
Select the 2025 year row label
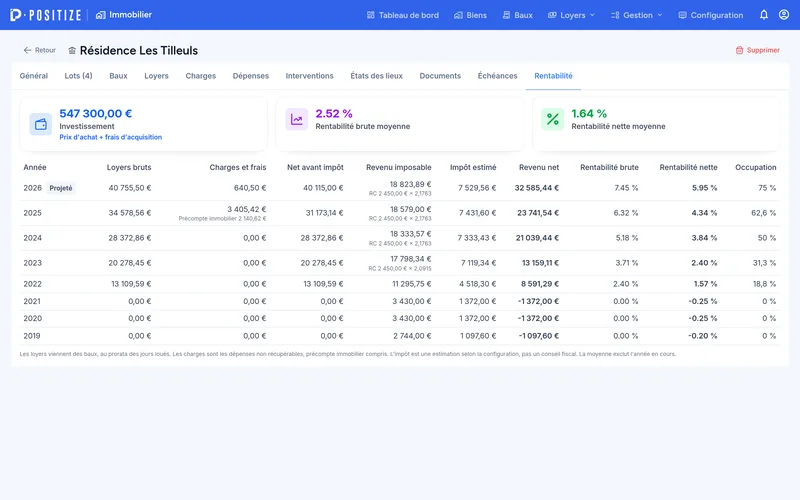(32, 213)
